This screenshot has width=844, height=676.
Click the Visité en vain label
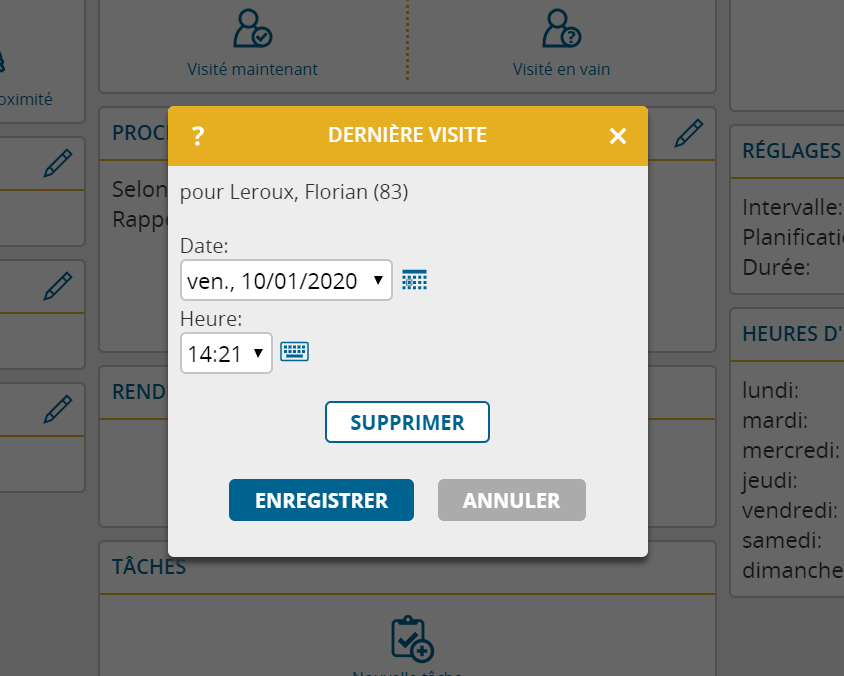pyautogui.click(x=561, y=69)
